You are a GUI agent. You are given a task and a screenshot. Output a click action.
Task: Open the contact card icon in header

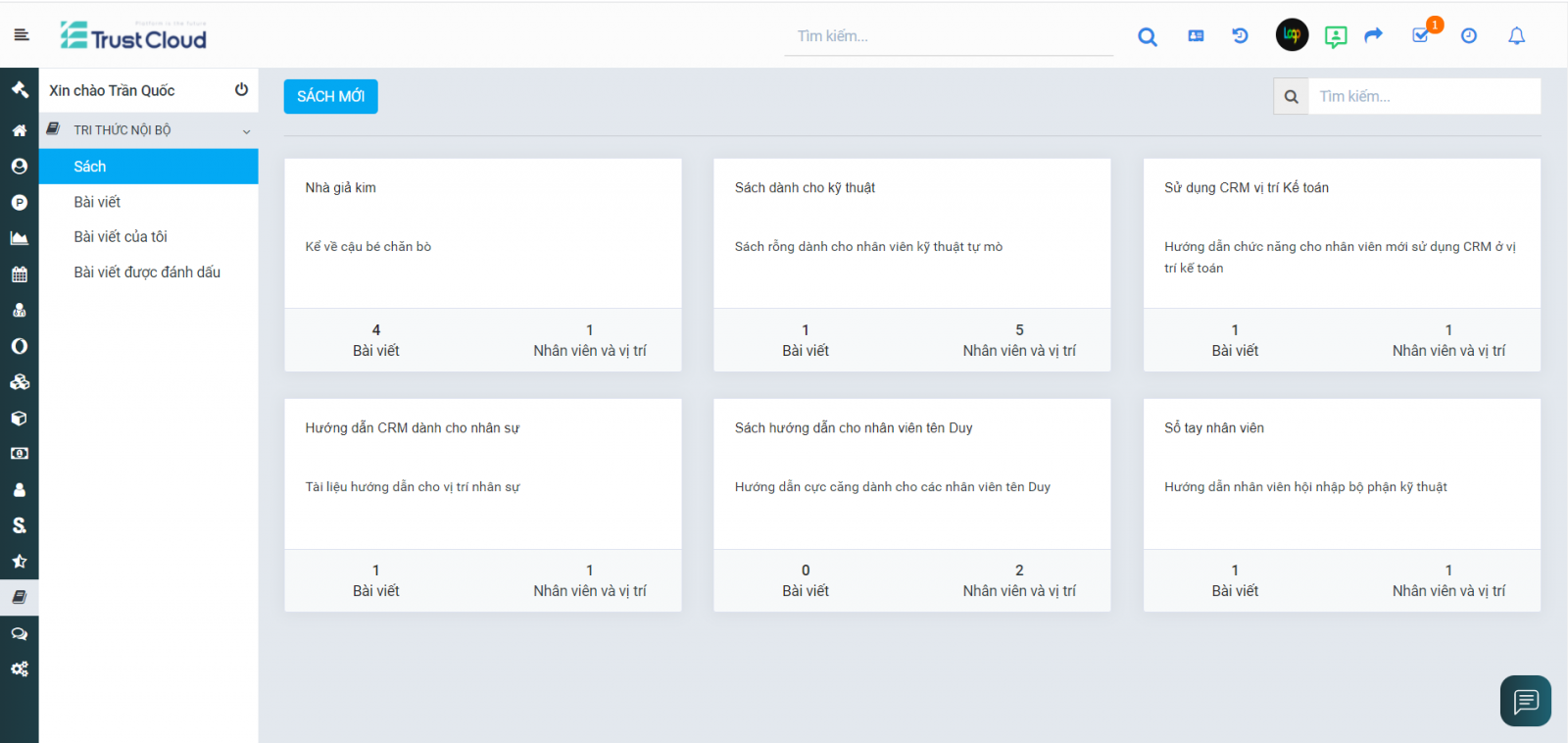point(1196,36)
